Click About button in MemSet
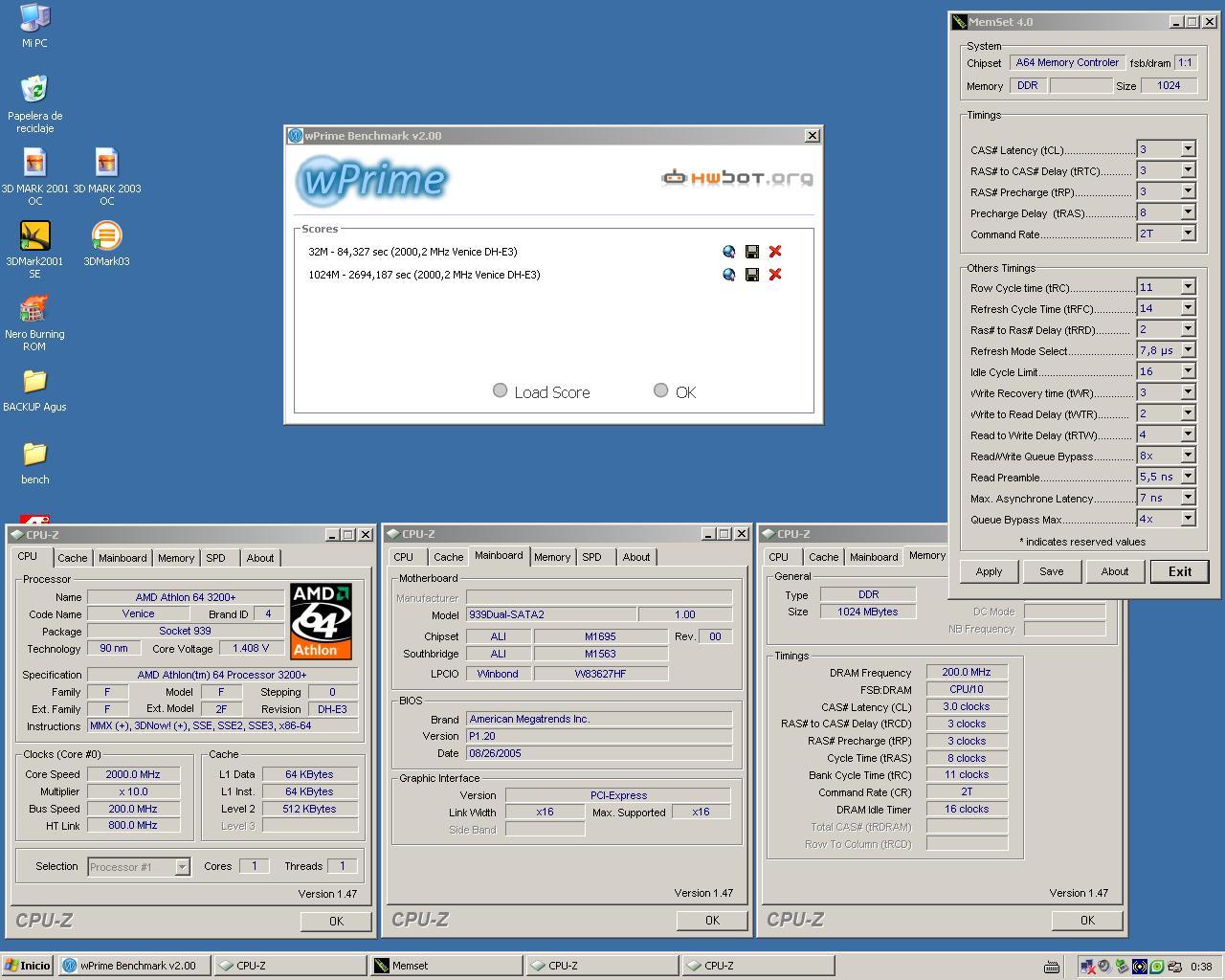 pyautogui.click(x=1114, y=571)
